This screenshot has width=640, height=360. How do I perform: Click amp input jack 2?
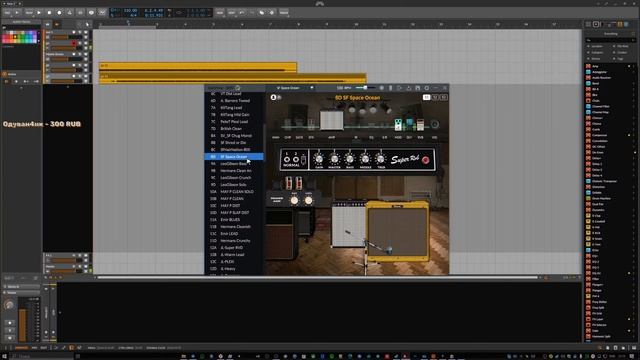(296, 160)
